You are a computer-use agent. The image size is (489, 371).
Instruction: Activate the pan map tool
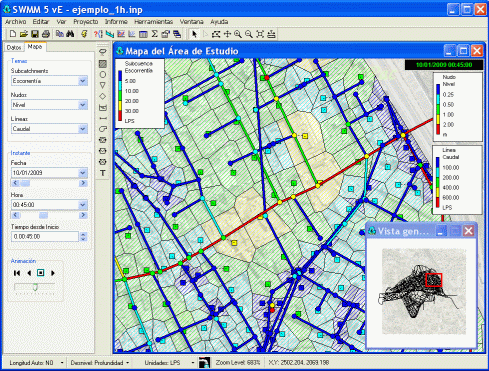click(227, 34)
